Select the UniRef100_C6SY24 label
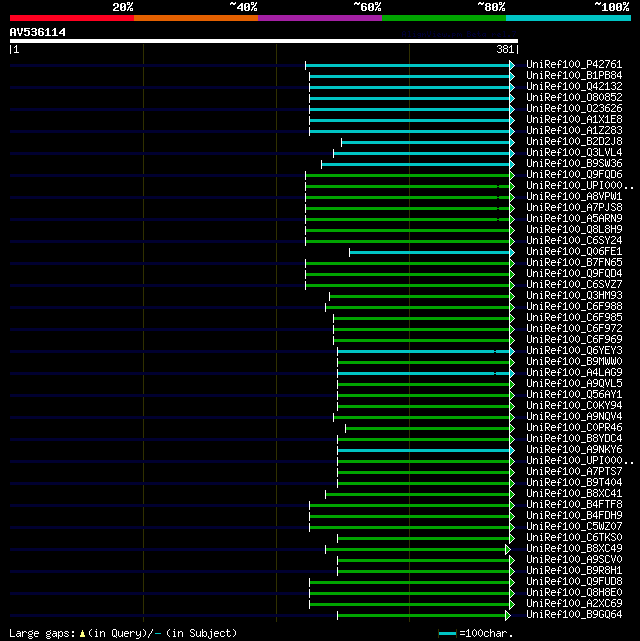 [x=574, y=241]
